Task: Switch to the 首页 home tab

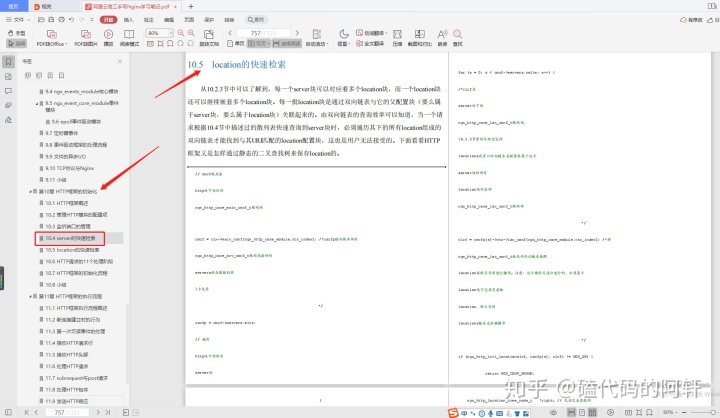Action: 14,6
